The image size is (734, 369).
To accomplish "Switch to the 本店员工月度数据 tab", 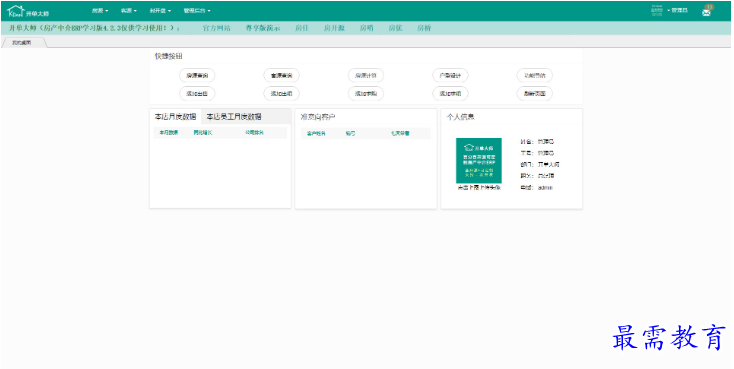I will click(234, 117).
